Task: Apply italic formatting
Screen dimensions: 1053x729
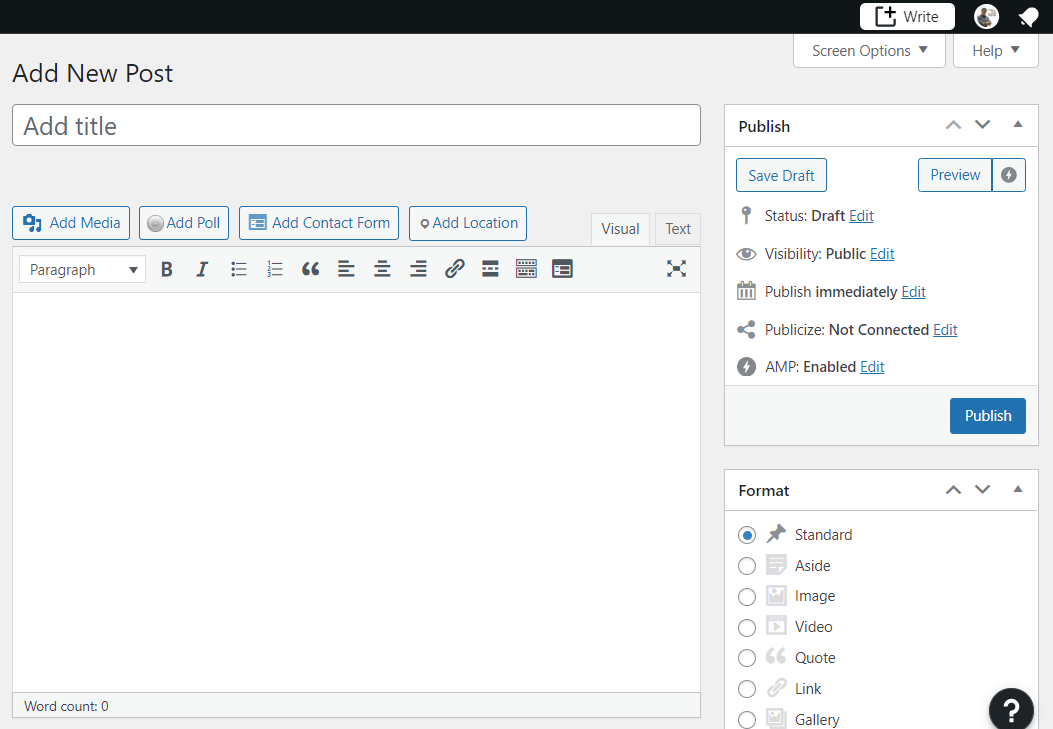Action: (202, 268)
